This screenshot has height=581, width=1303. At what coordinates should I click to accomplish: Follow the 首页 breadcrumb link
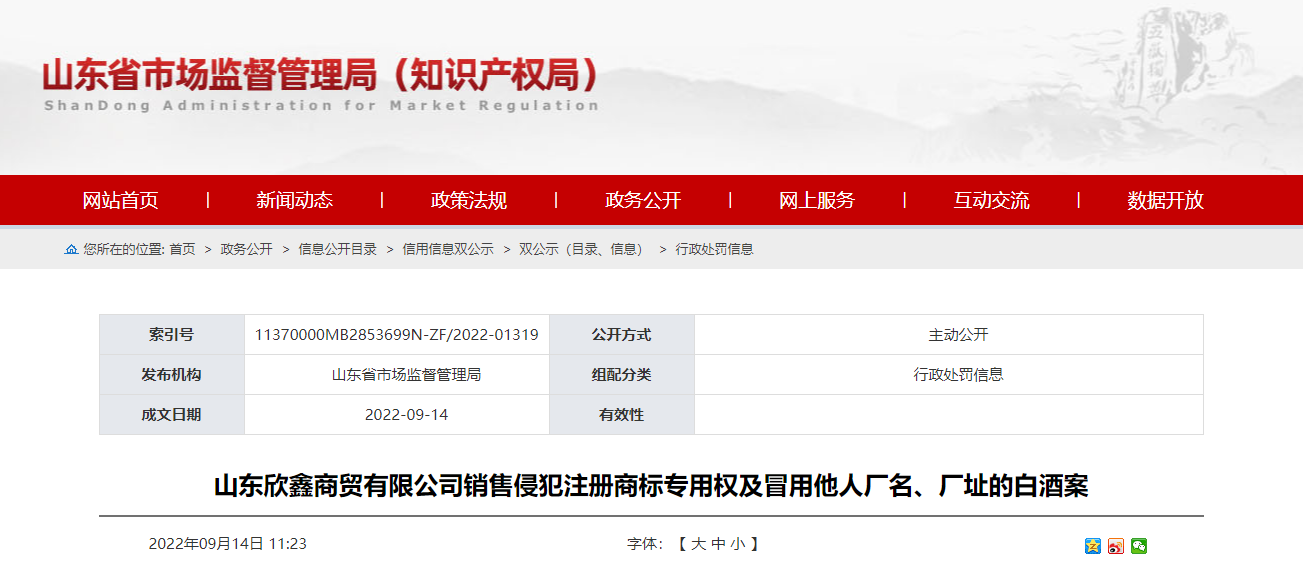(182, 249)
